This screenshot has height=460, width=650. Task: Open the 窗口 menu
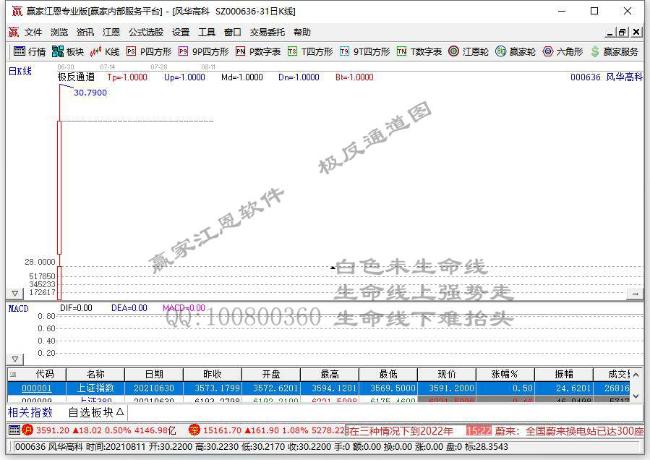click(233, 32)
